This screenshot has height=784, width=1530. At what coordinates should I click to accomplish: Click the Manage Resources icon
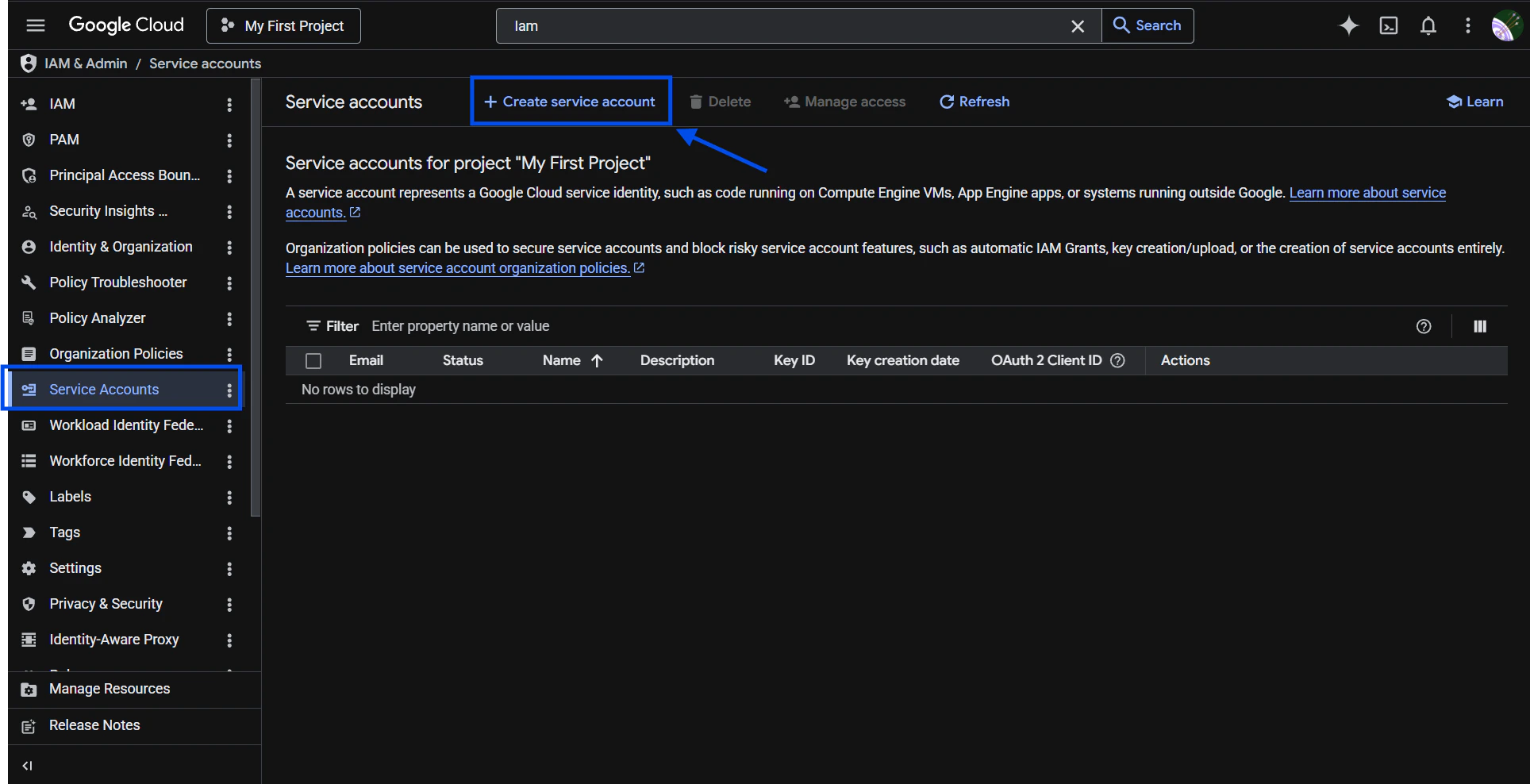coord(29,690)
